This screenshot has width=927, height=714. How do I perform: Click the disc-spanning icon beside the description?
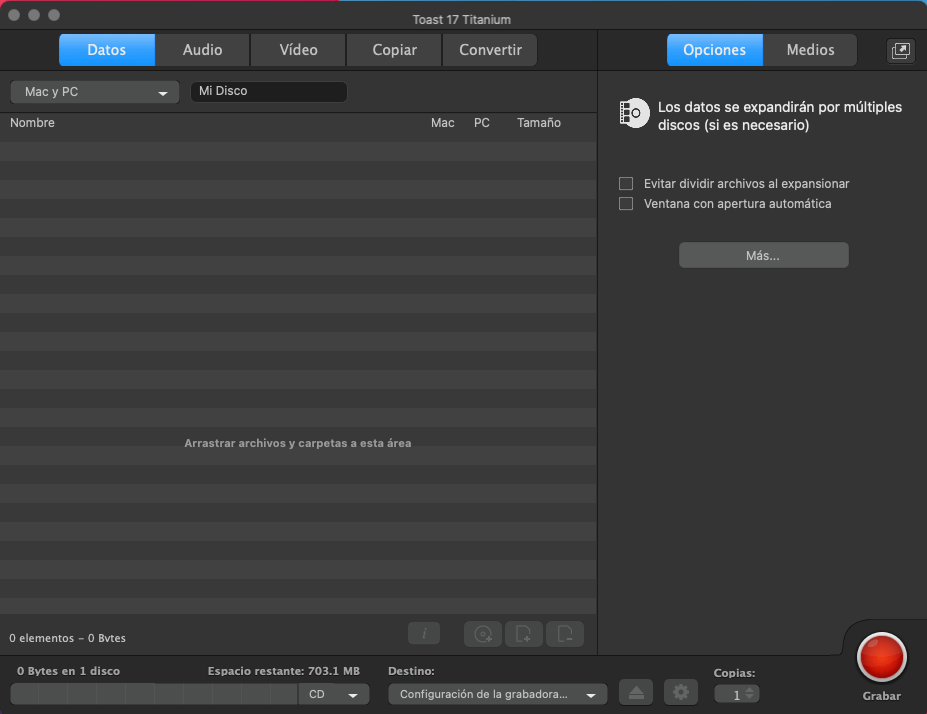click(634, 113)
